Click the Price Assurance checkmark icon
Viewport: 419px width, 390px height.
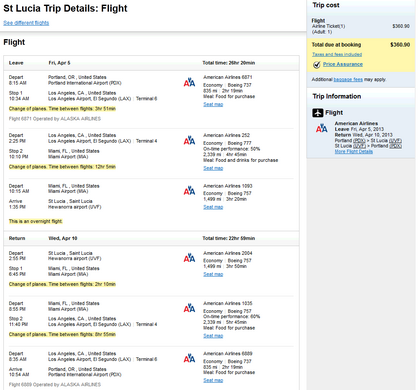tap(317, 65)
